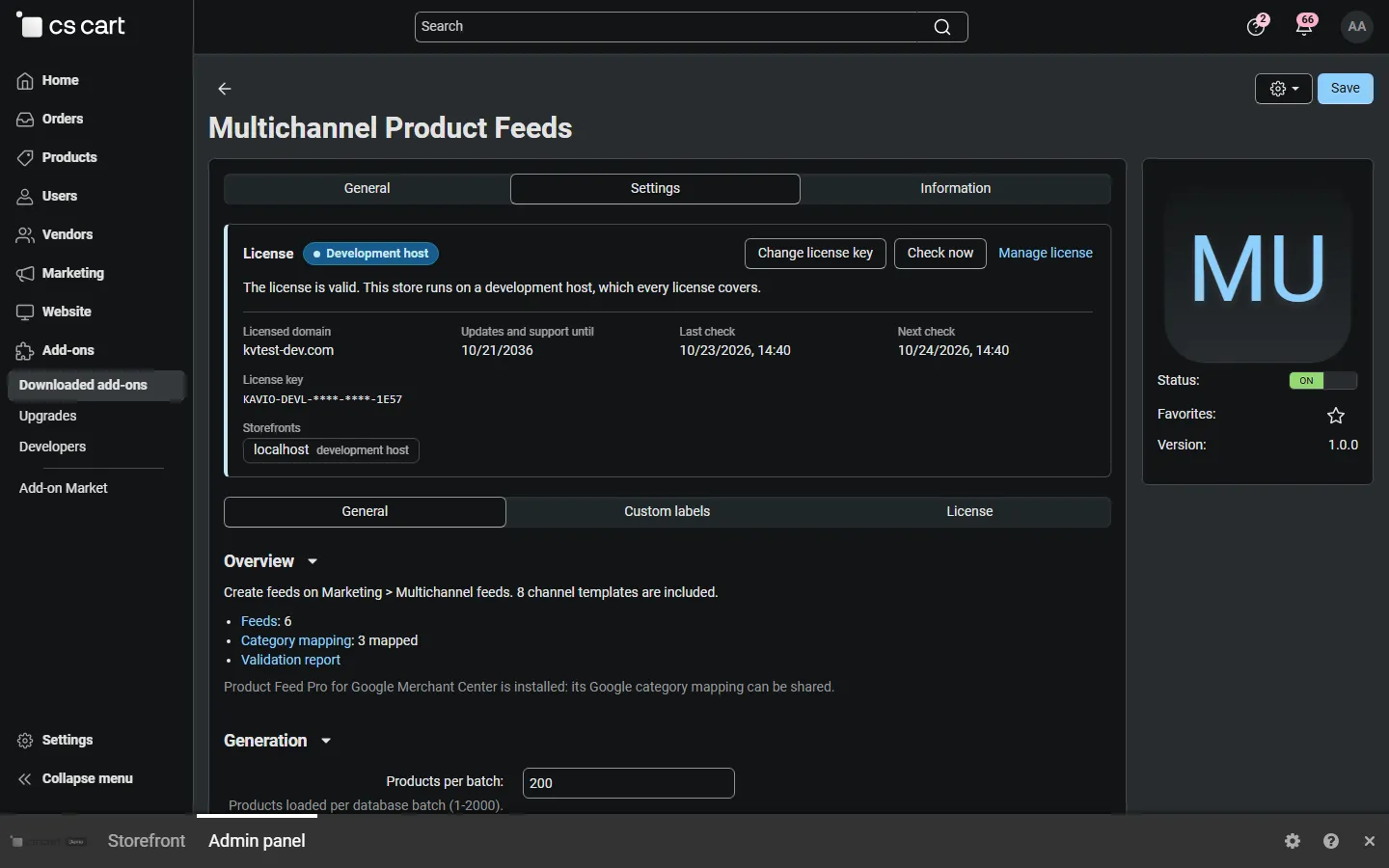Viewport: 1389px width, 868px height.
Task: Open the Feeds link
Action: click(x=259, y=621)
